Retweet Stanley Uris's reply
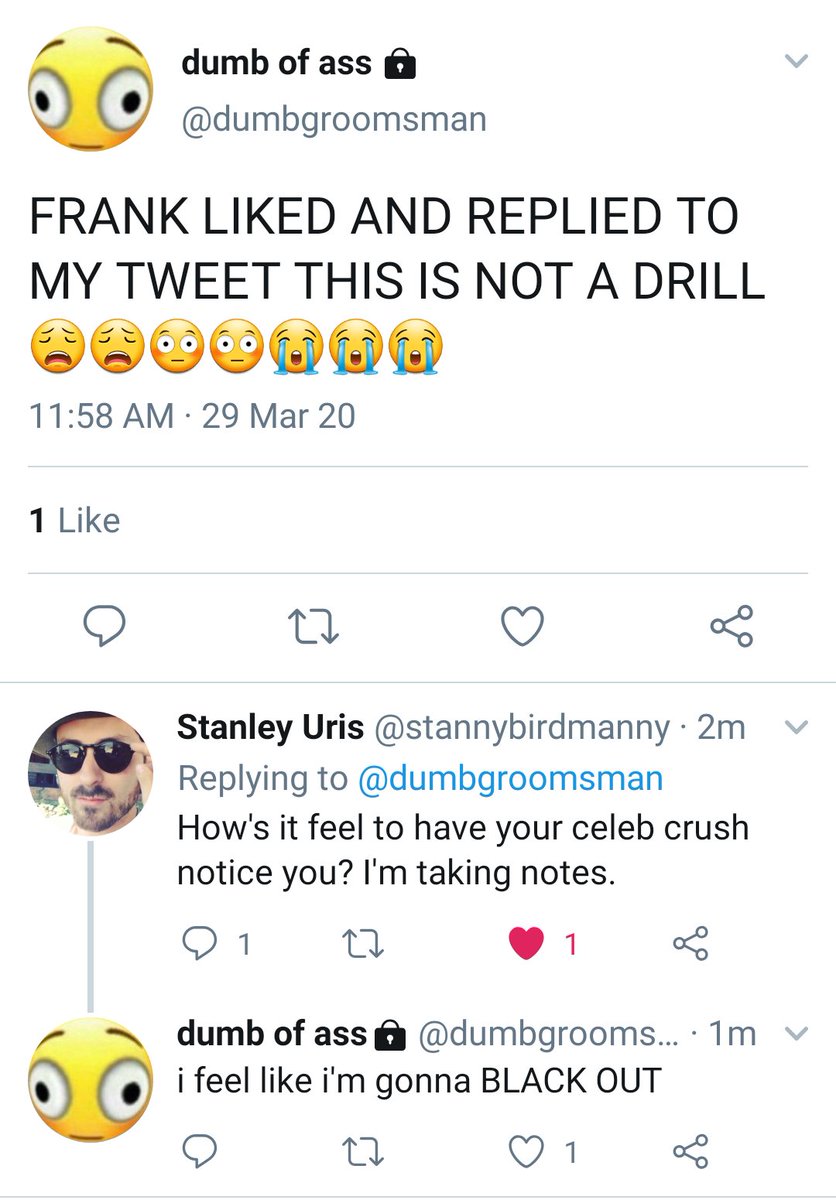The image size is (836, 1200). point(357,944)
